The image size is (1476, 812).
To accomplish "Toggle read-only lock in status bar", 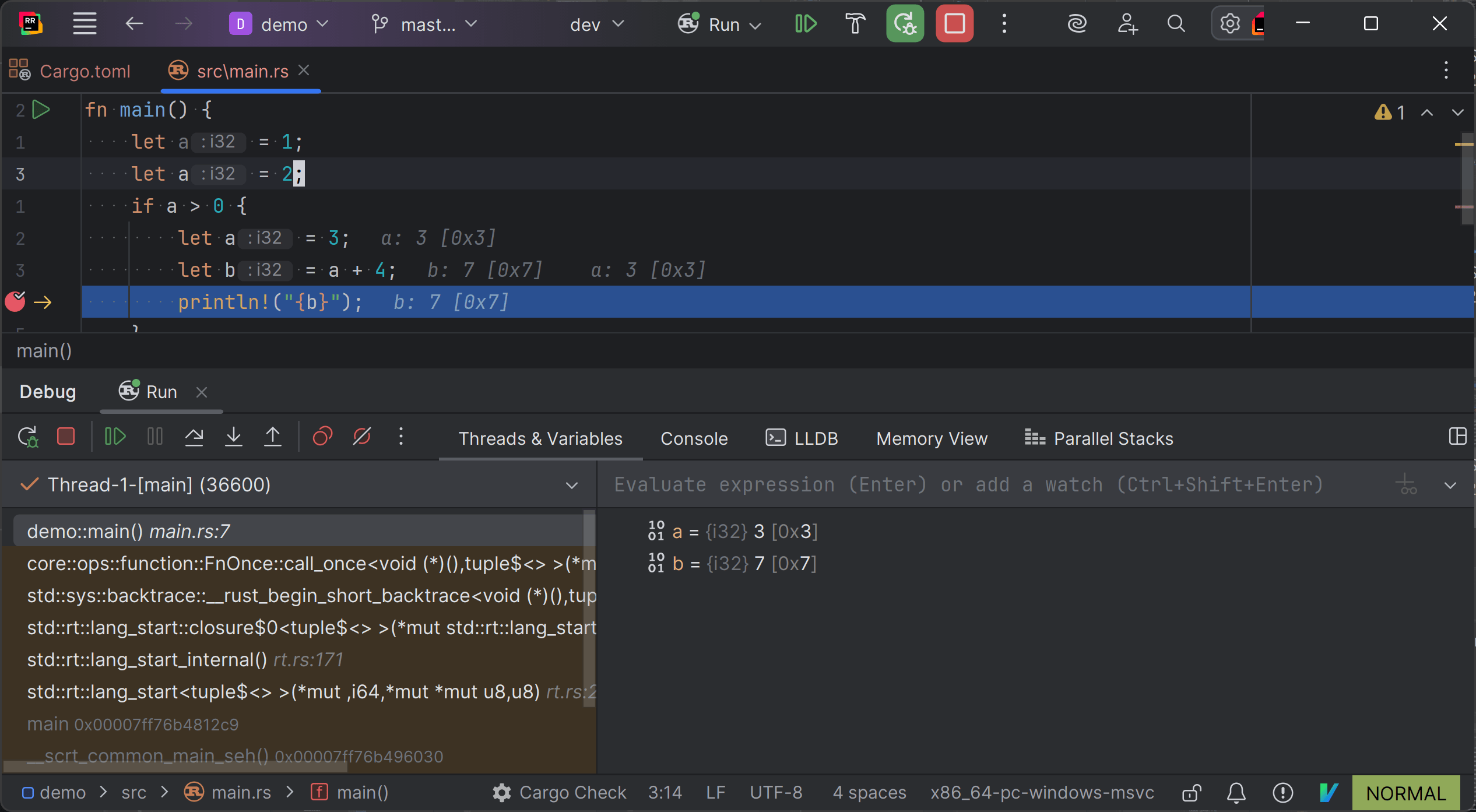I will [x=1191, y=793].
